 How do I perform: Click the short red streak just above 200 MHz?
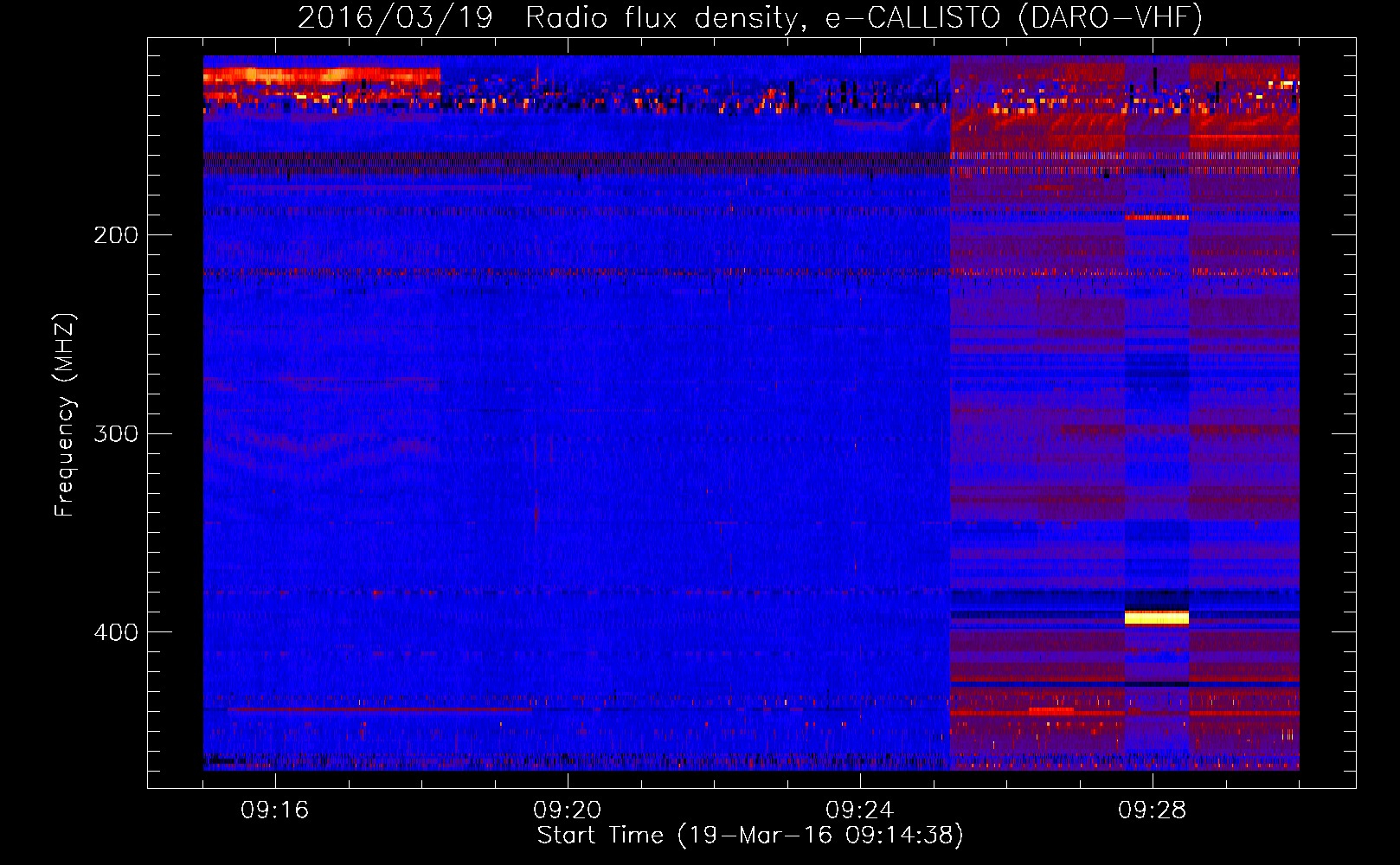[1157, 217]
